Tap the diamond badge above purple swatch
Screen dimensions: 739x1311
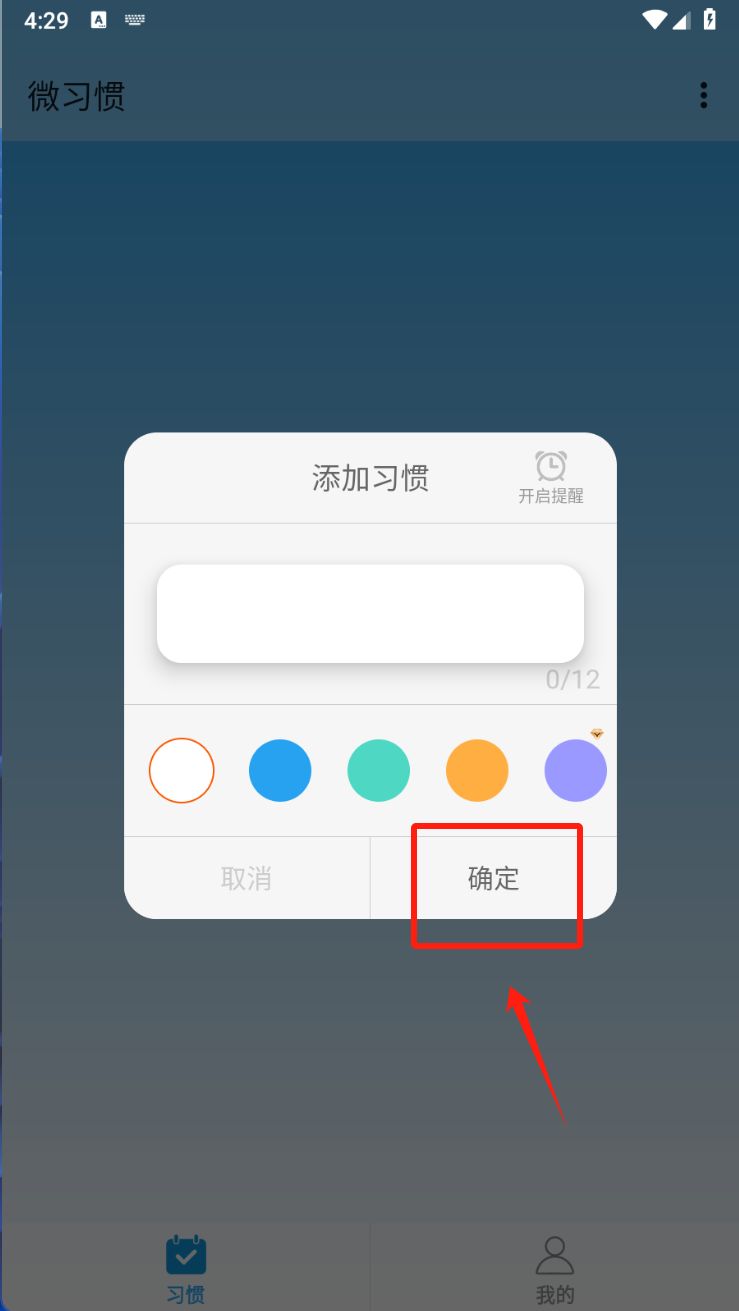597,734
